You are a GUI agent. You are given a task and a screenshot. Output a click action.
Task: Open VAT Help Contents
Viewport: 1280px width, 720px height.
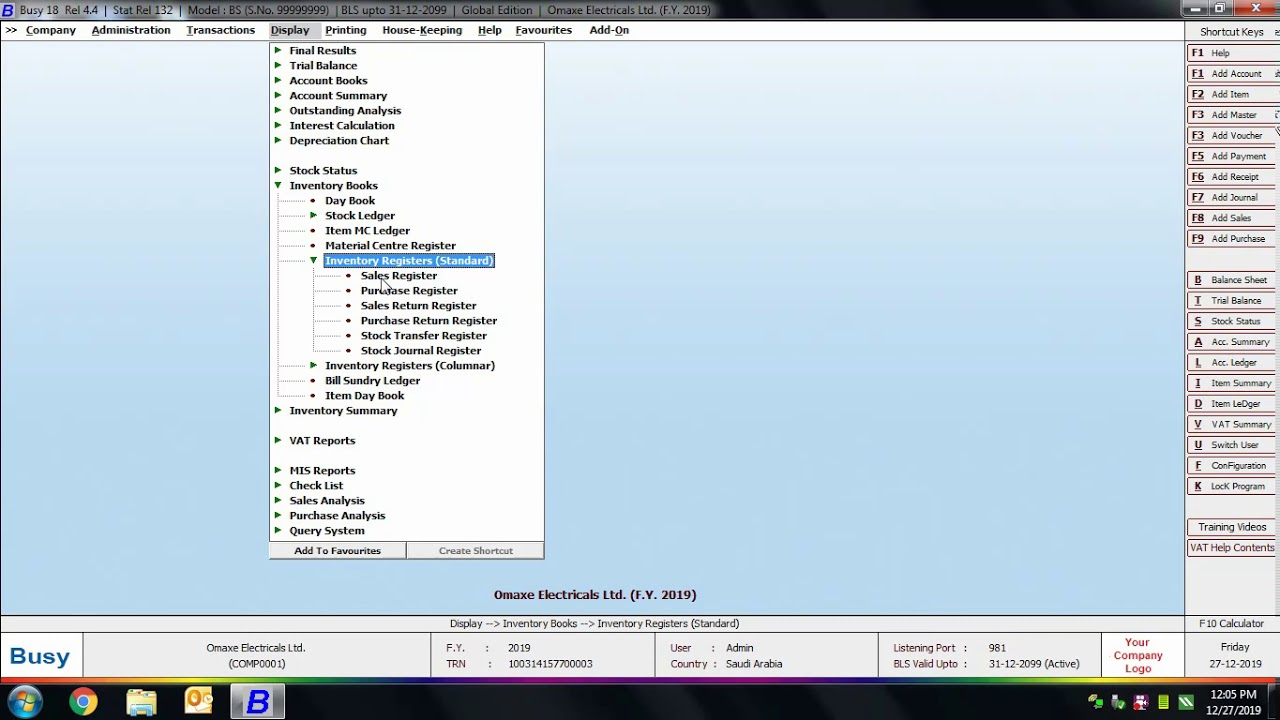[x=1232, y=548]
